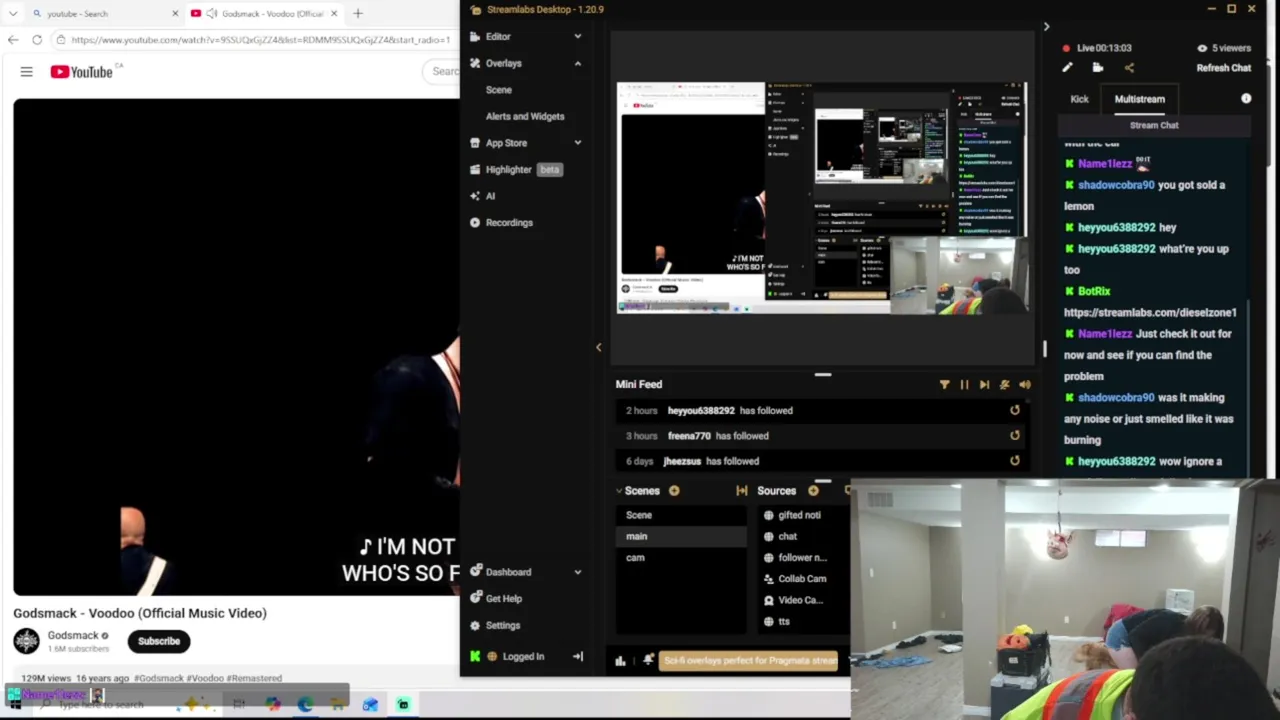Viewport: 1280px width, 720px height.
Task: Replay the jheezsus follow alert
Action: pyautogui.click(x=1014, y=461)
